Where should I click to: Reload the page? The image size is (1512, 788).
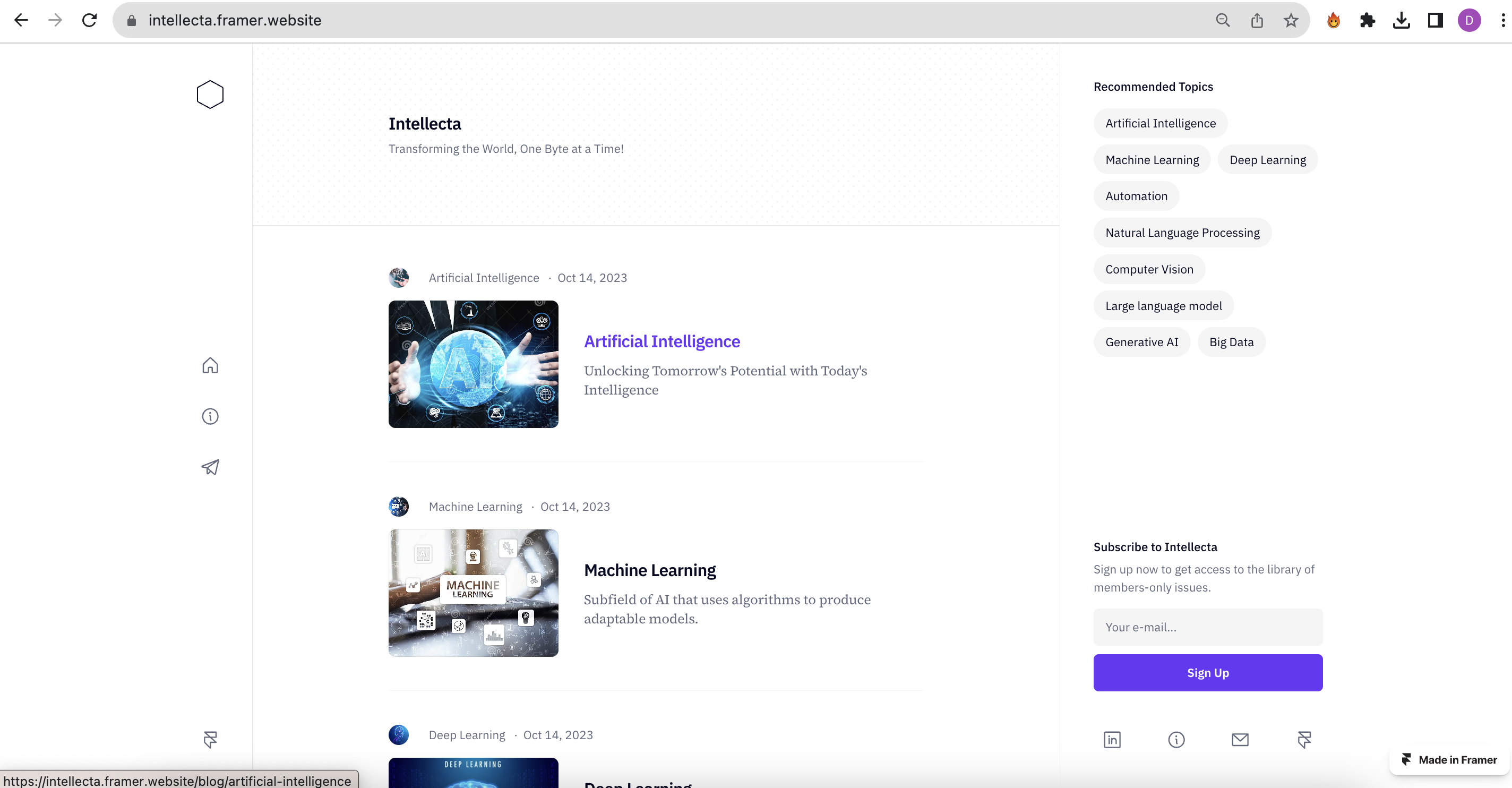pos(89,21)
